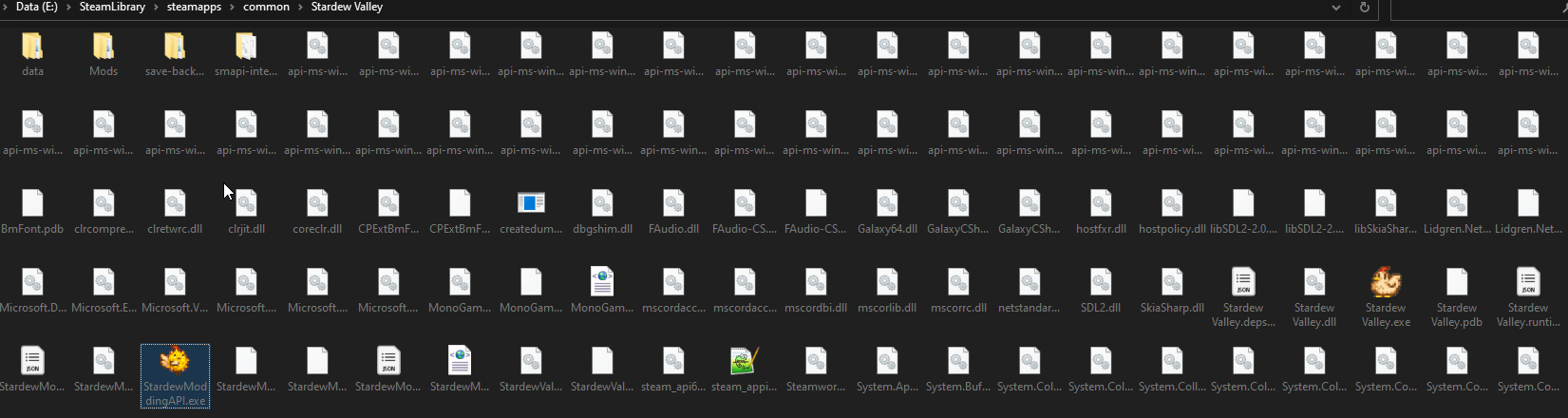The image size is (1568, 418).
Task: Select the Stardew Valley.deps... JSON file
Action: coord(1243,297)
